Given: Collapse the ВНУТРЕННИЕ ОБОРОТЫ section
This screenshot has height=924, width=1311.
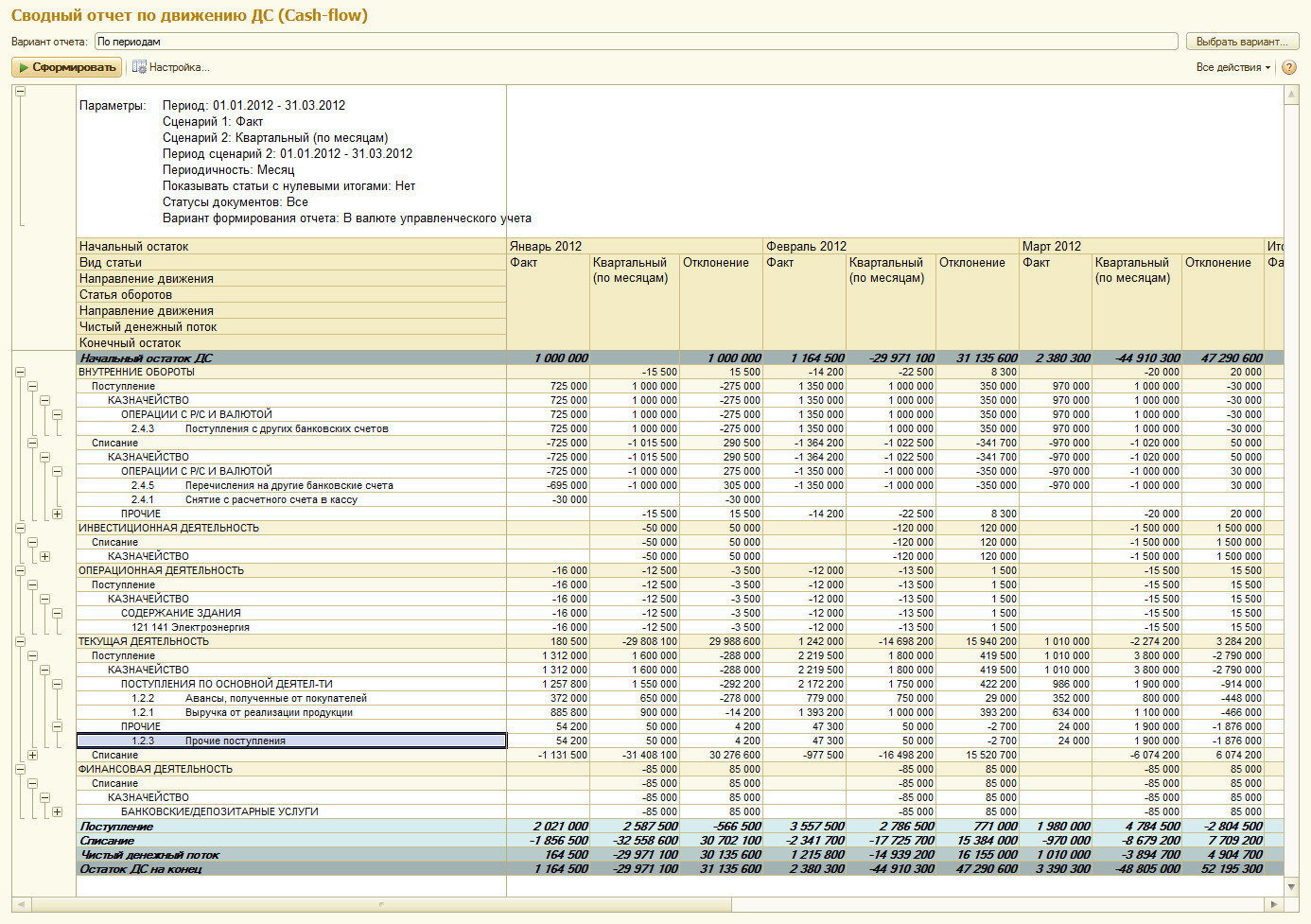Looking at the screenshot, I should click(x=20, y=373).
